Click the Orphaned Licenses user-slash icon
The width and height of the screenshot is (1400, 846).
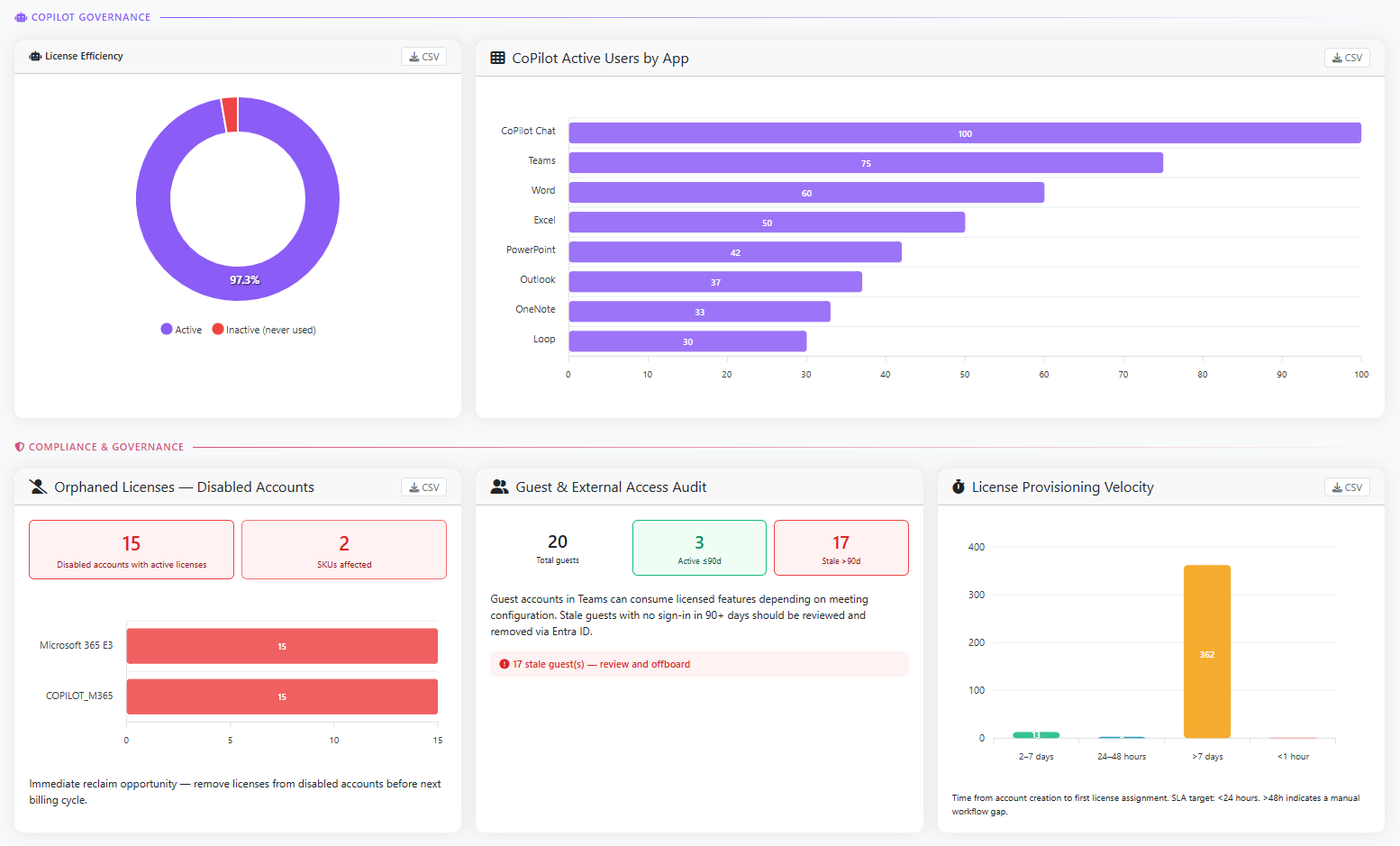38,487
